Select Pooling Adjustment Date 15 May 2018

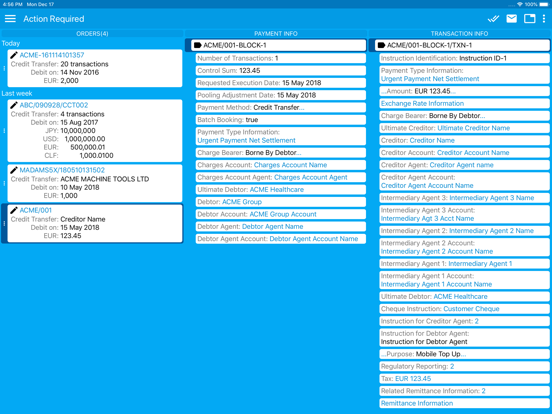point(281,95)
